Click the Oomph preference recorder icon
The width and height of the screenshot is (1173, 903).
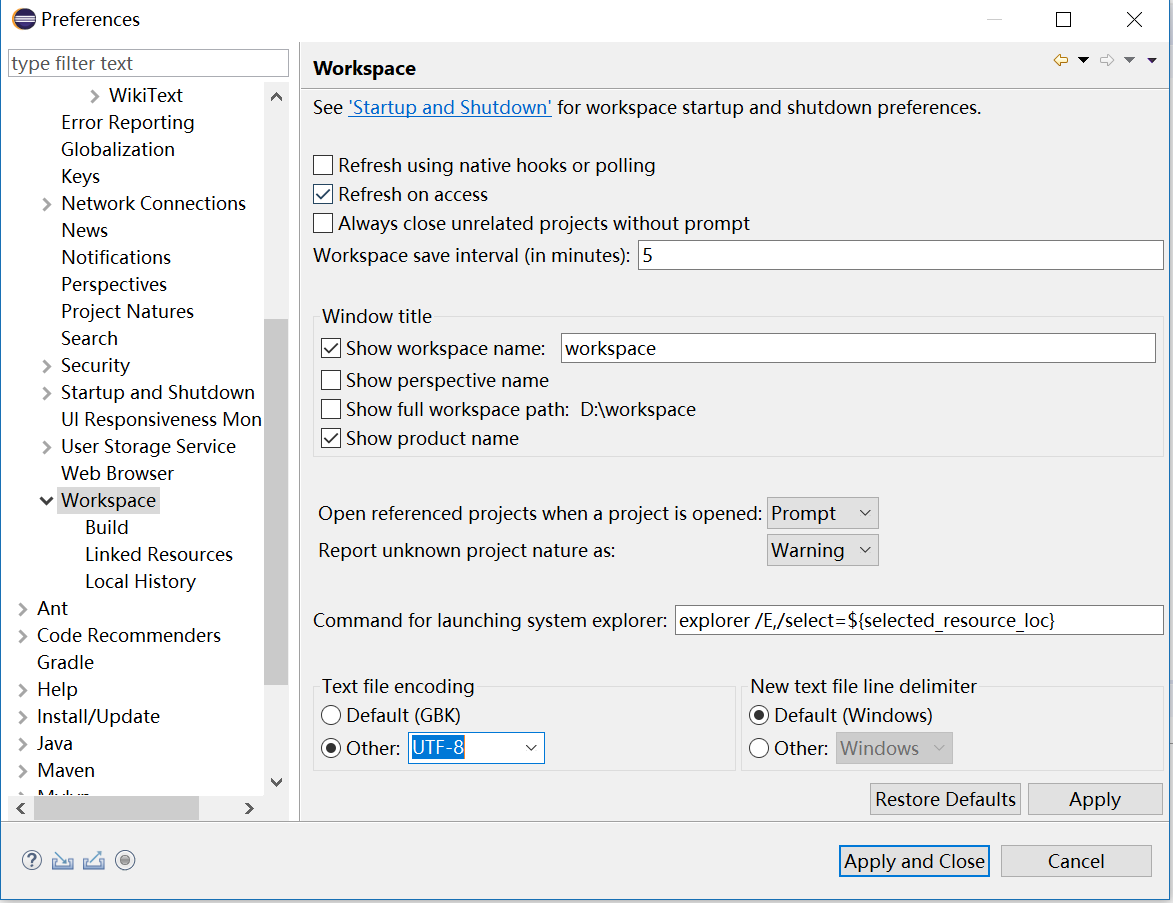(x=124, y=860)
